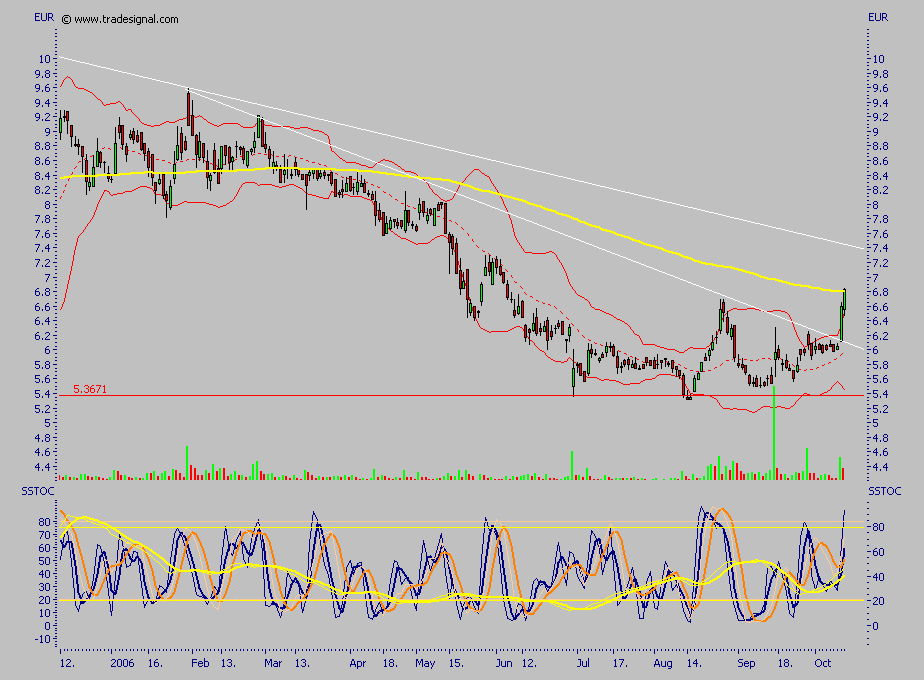Click the EUR label at top right

point(878,18)
